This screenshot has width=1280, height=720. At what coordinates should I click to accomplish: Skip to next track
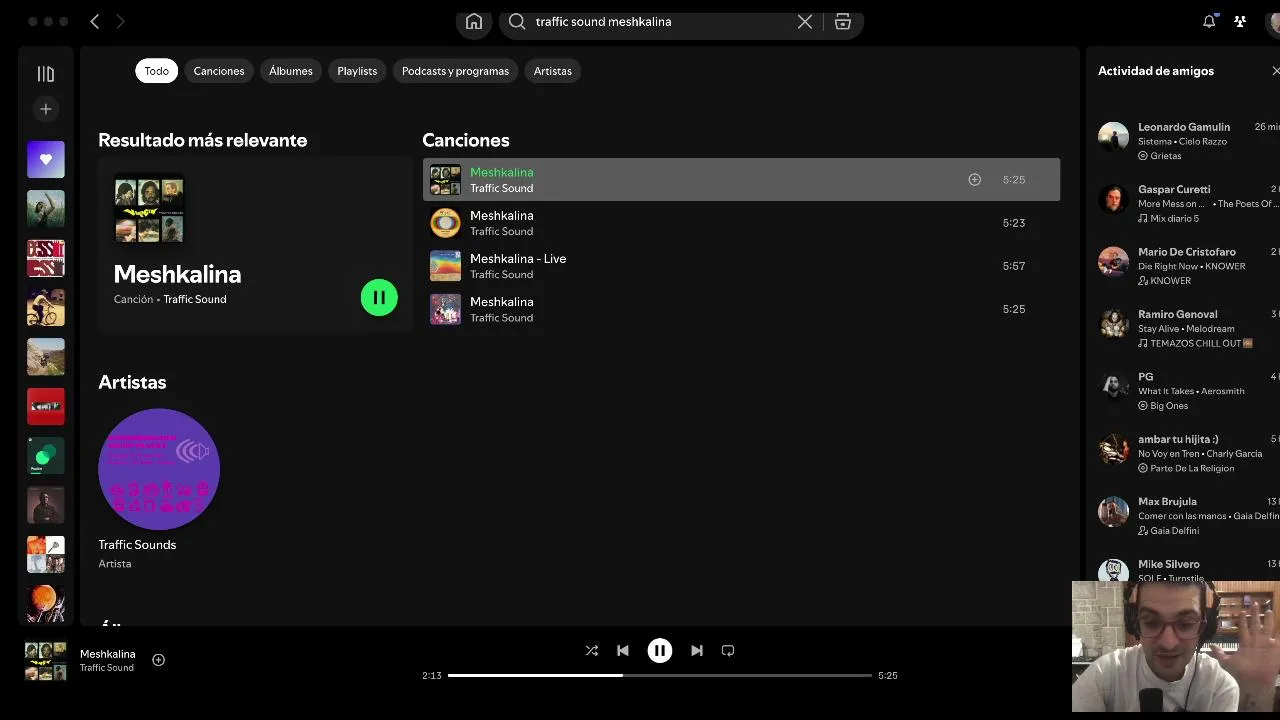[x=697, y=651]
